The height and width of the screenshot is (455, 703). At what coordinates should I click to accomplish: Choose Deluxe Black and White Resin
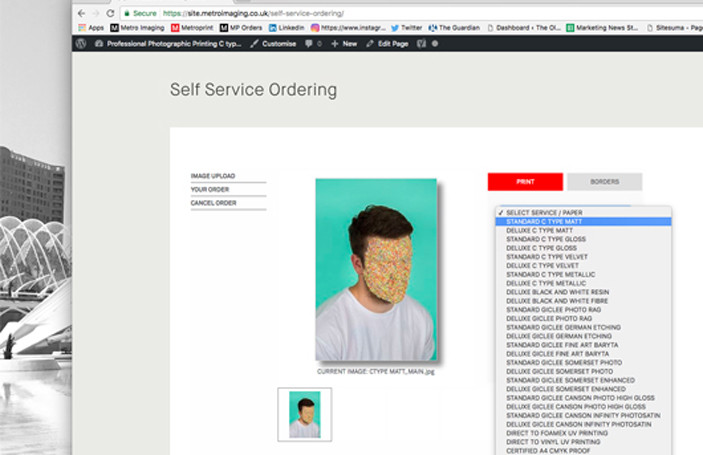[583, 292]
